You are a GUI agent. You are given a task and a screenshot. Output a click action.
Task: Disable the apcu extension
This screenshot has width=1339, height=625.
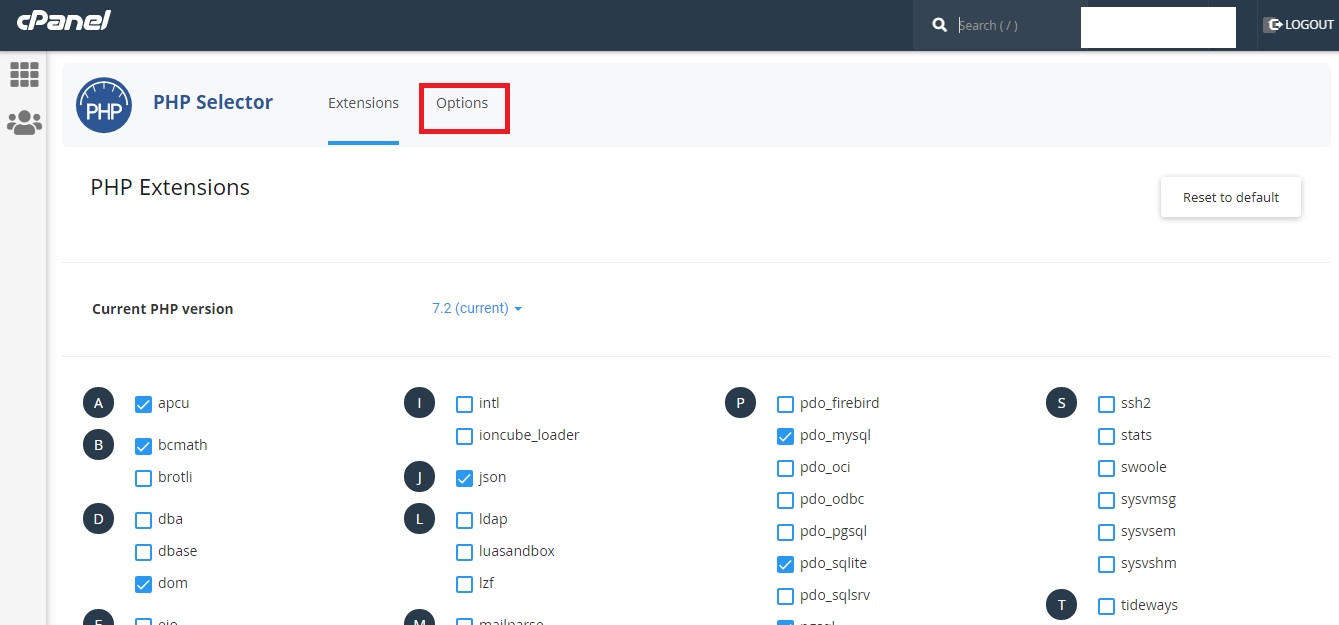tap(143, 404)
